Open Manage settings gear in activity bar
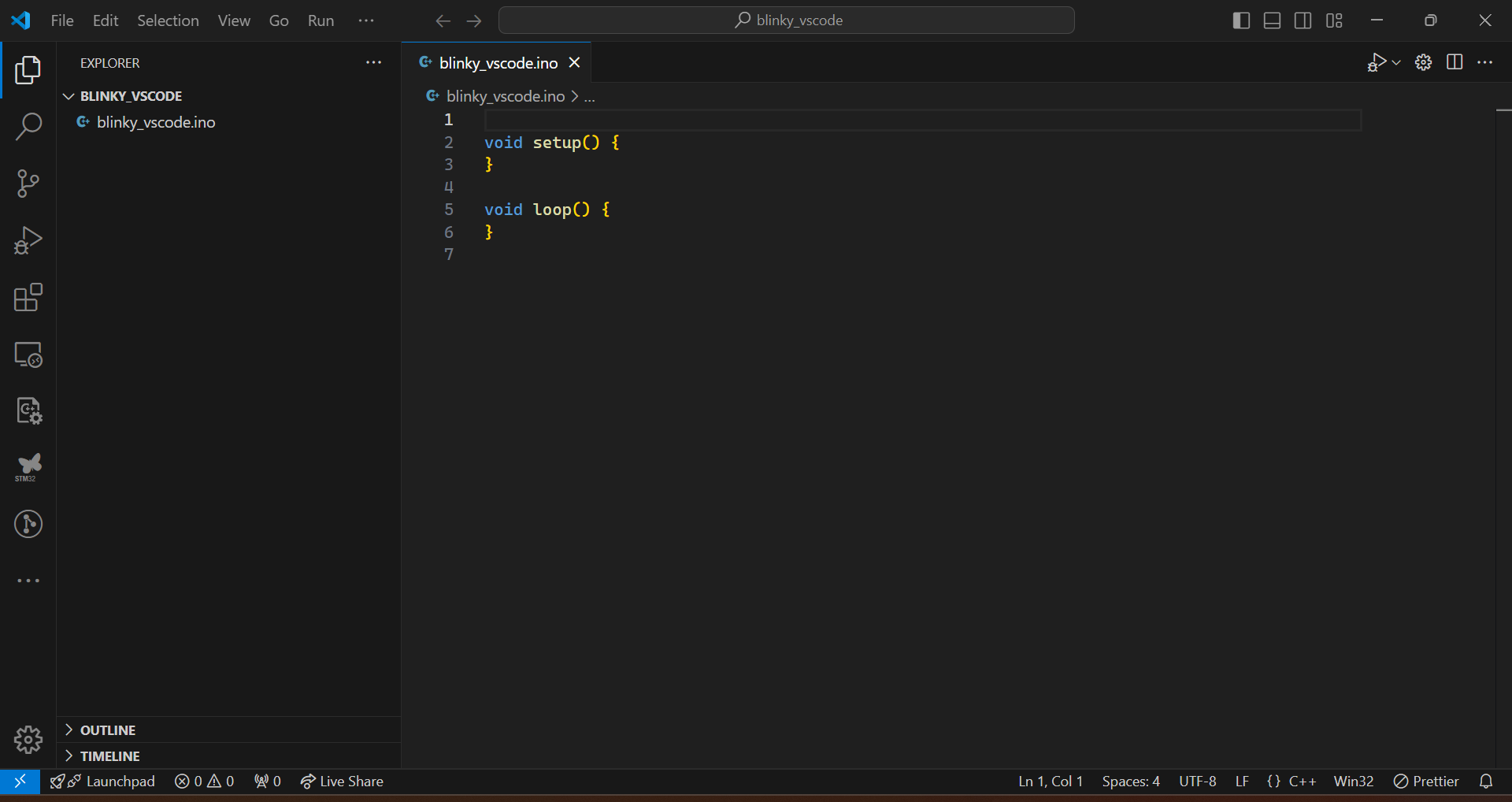 pyautogui.click(x=28, y=740)
